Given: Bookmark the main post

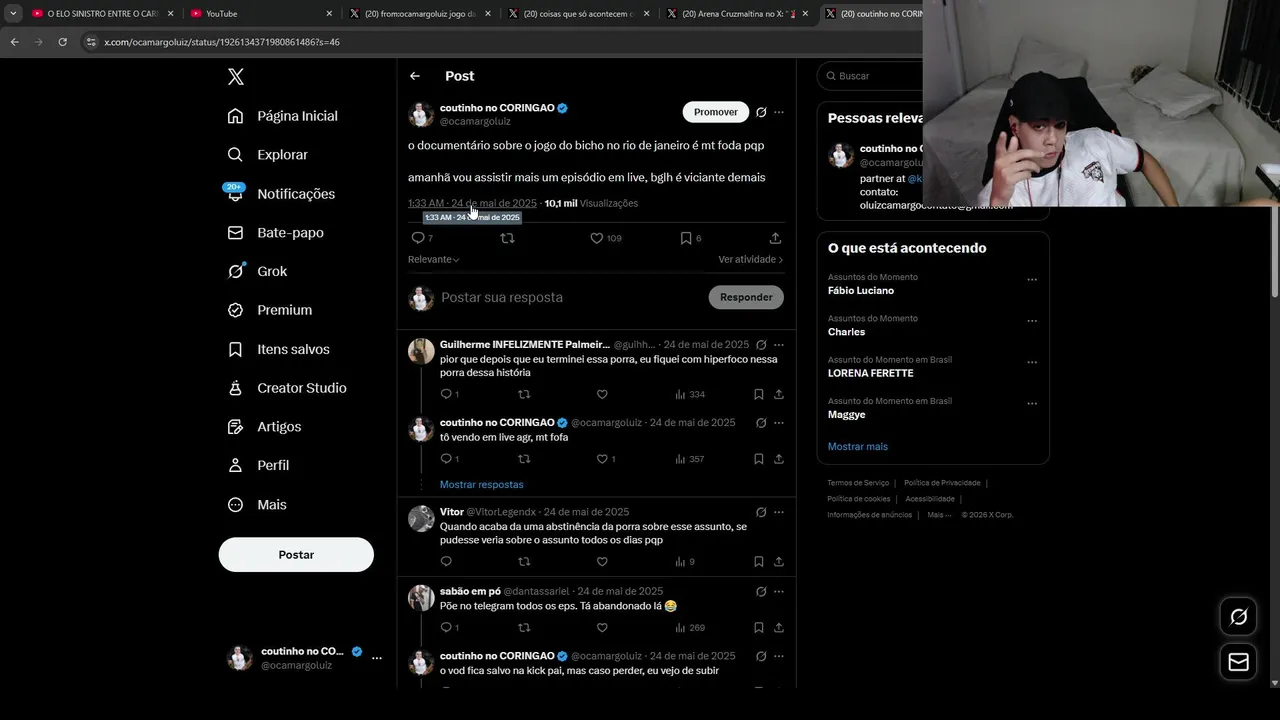Looking at the screenshot, I should point(686,238).
